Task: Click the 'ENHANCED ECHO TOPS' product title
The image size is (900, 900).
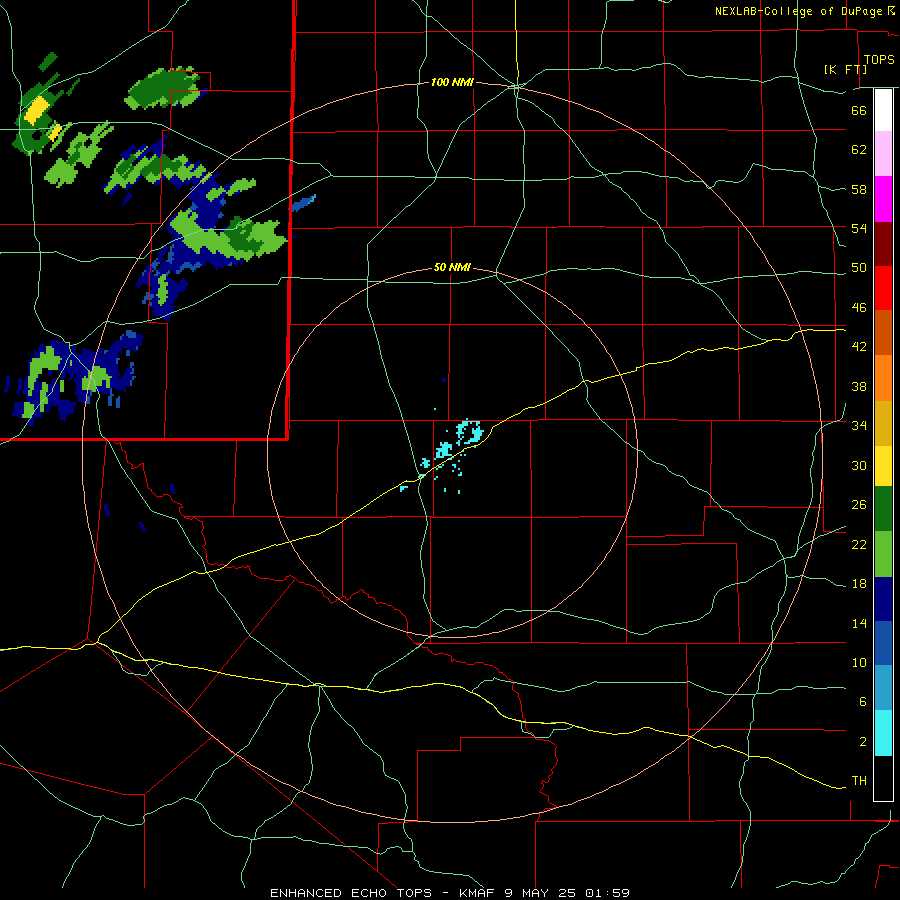Action: click(x=352, y=893)
